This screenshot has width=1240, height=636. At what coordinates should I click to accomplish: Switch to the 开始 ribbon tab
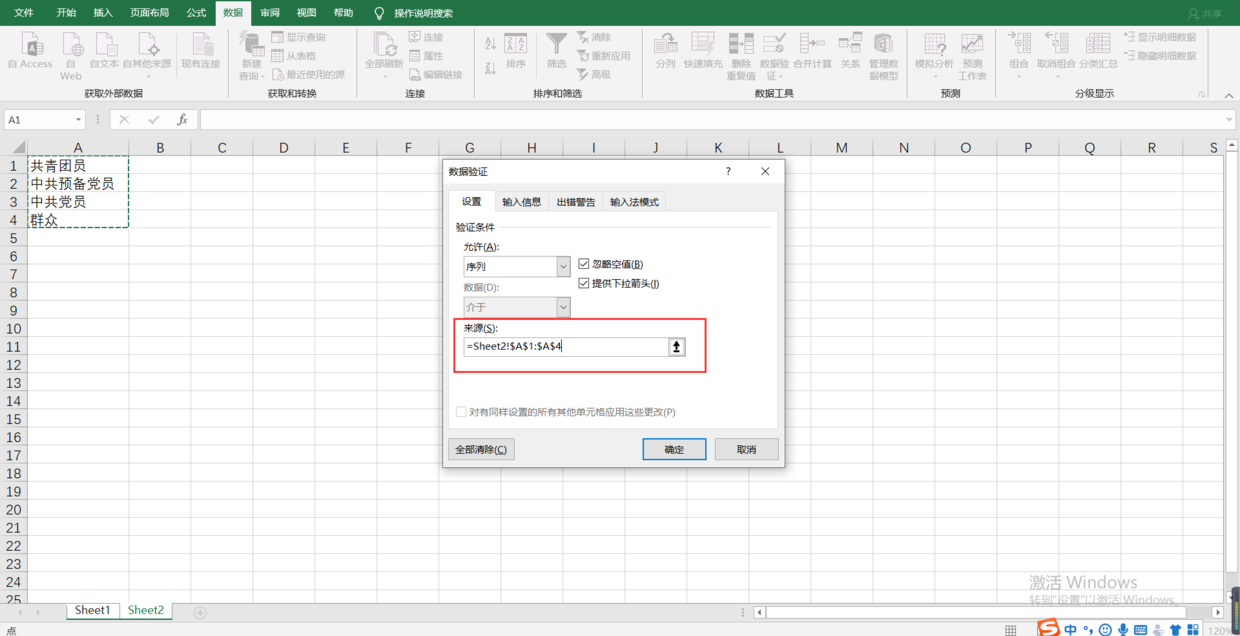pyautogui.click(x=66, y=13)
